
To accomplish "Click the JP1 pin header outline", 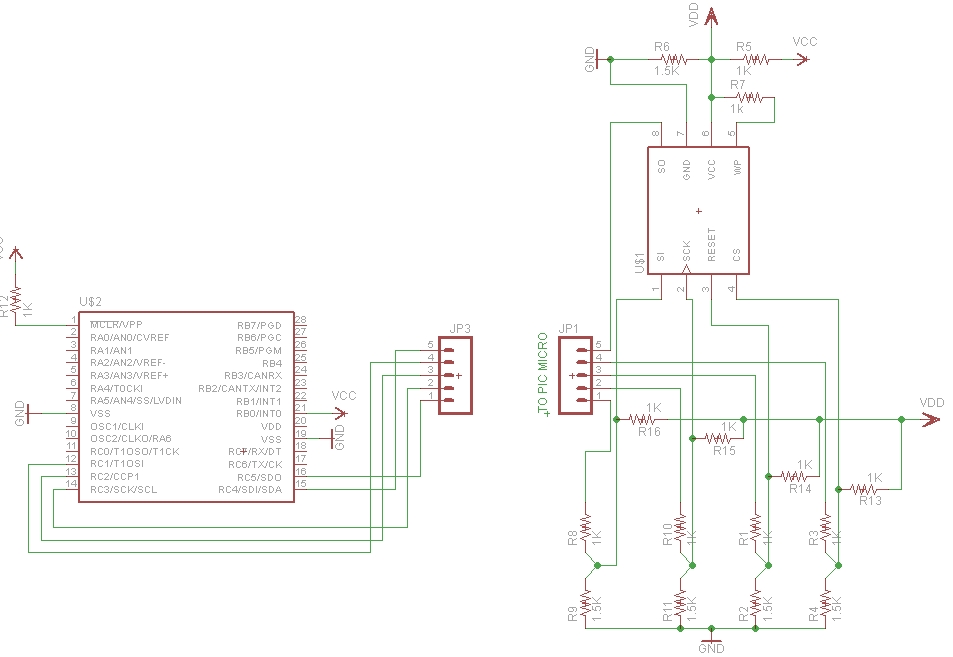I will pyautogui.click(x=575, y=376).
